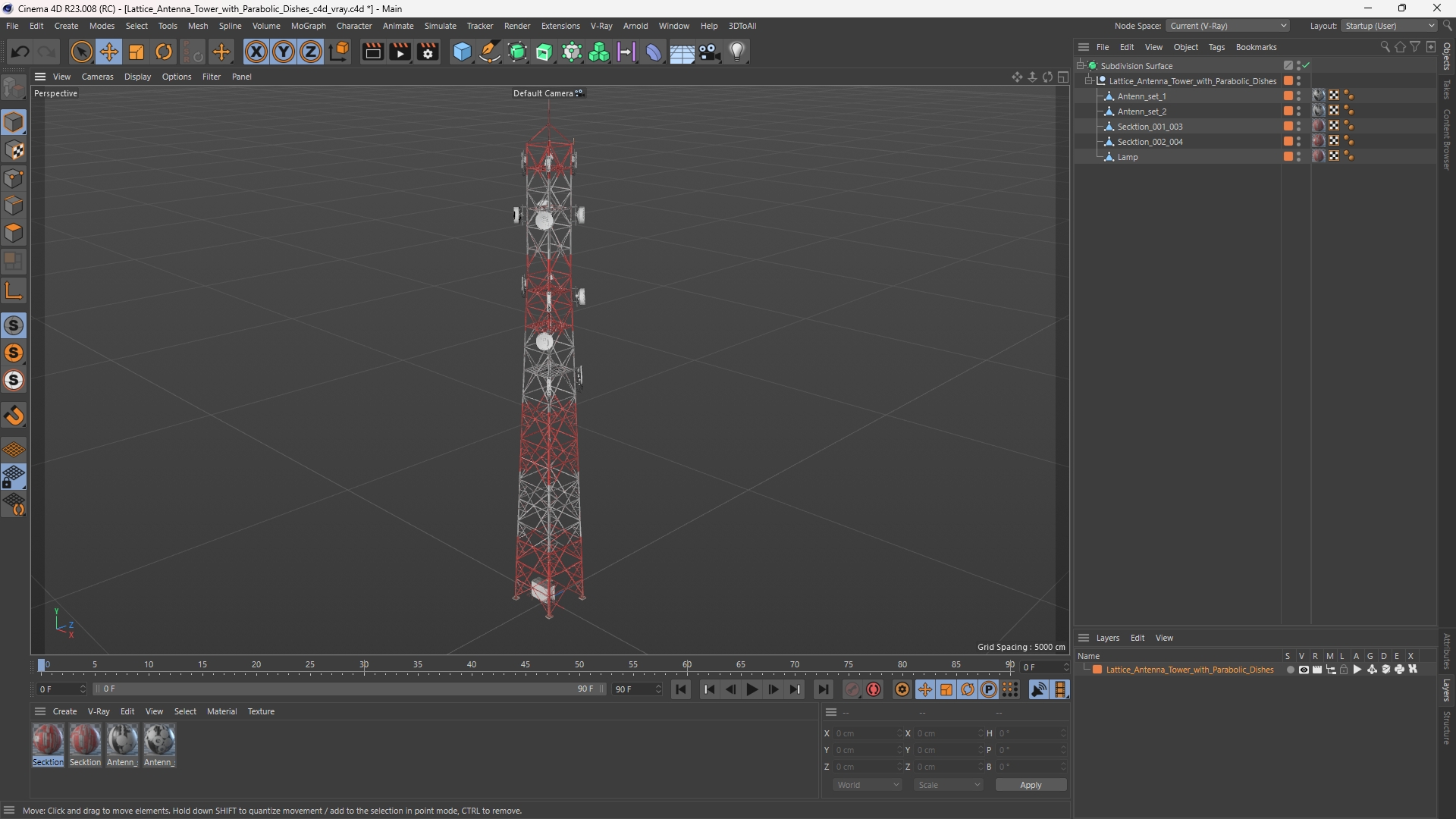Toggle visibility dots for Antenn_set_2
The image size is (1456, 819).
click(x=1298, y=111)
